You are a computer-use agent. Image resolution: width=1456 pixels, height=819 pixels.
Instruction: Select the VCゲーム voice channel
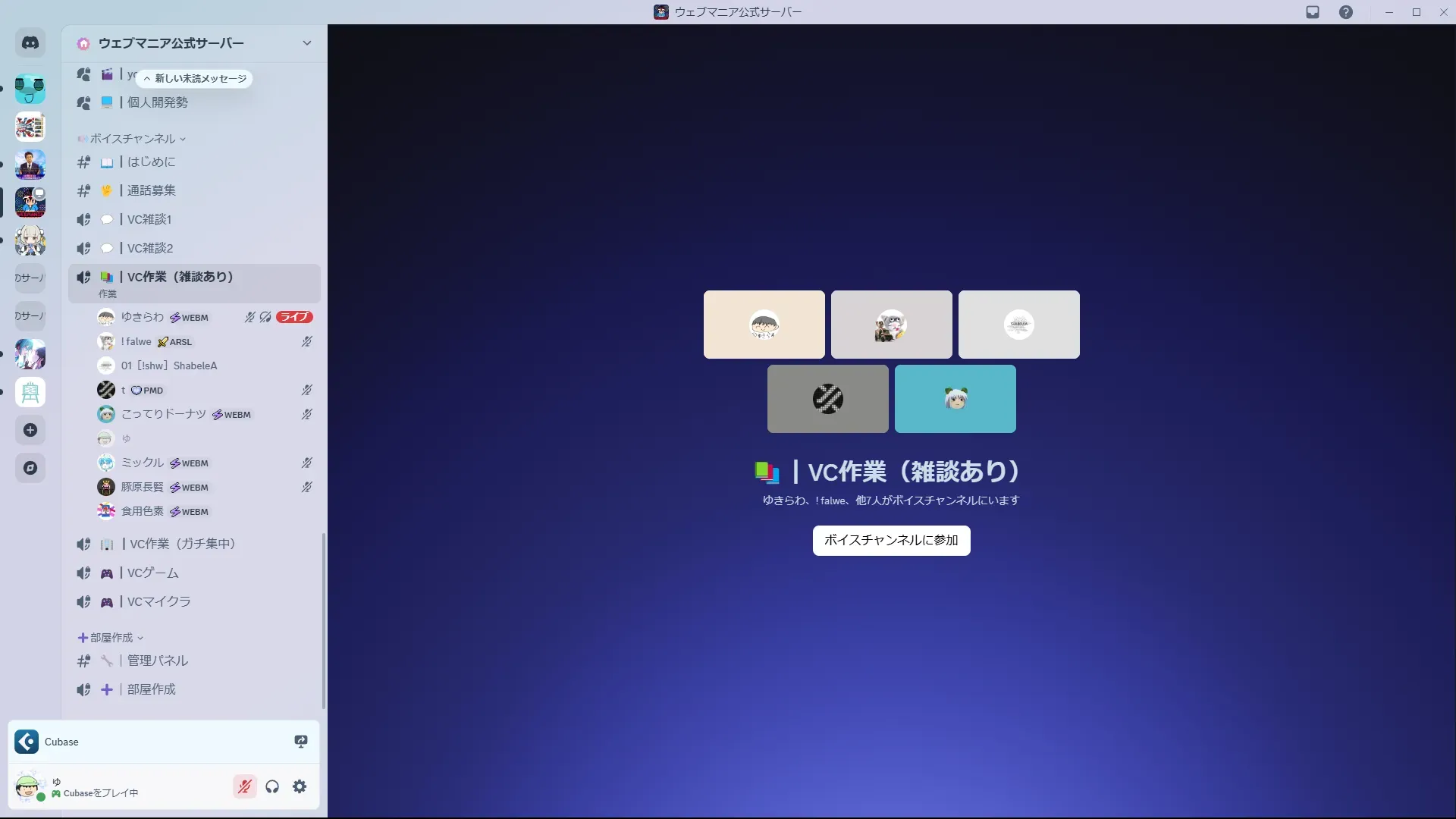coord(152,573)
